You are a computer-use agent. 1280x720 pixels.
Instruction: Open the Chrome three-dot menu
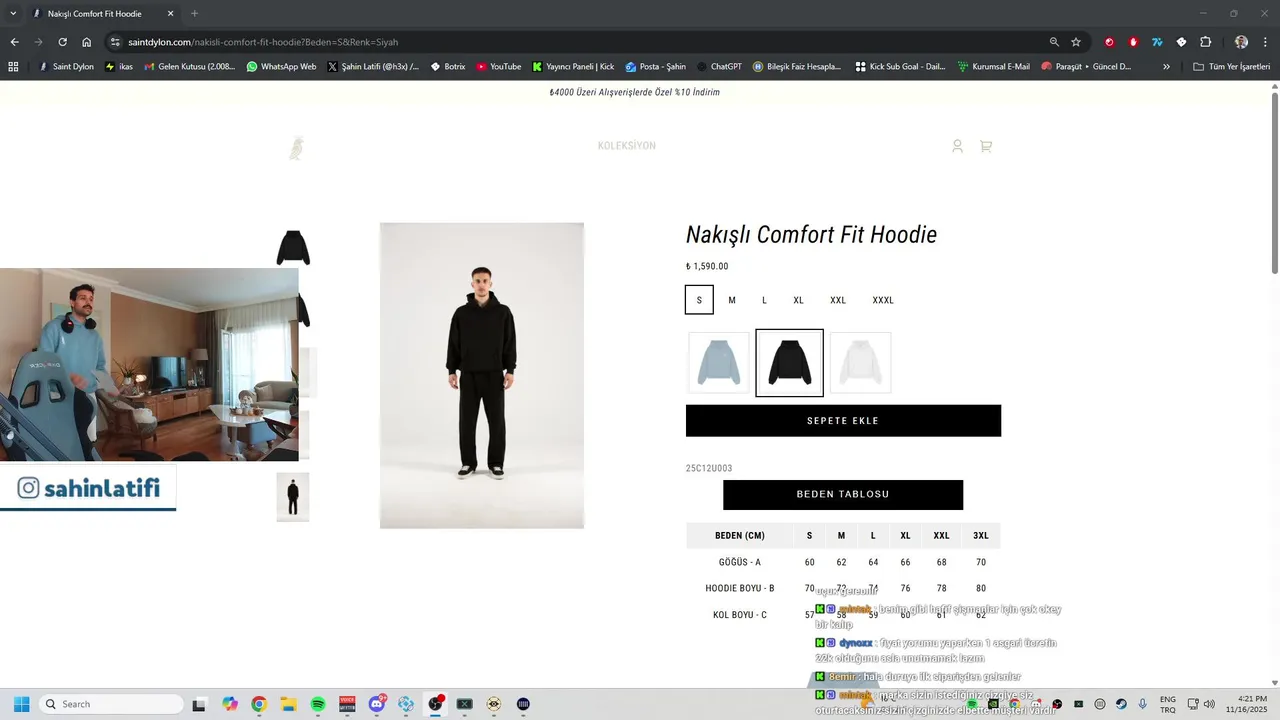coord(1265,42)
